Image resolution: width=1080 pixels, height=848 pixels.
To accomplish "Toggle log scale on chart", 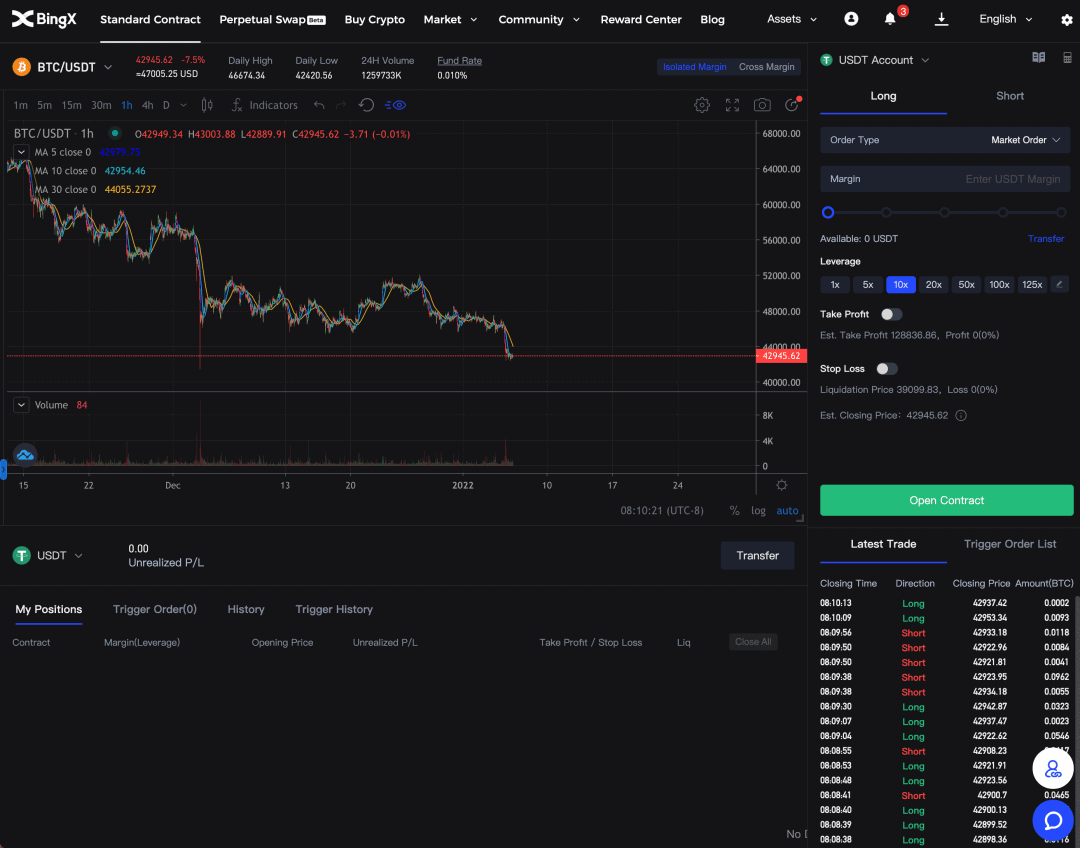I will click(758, 510).
